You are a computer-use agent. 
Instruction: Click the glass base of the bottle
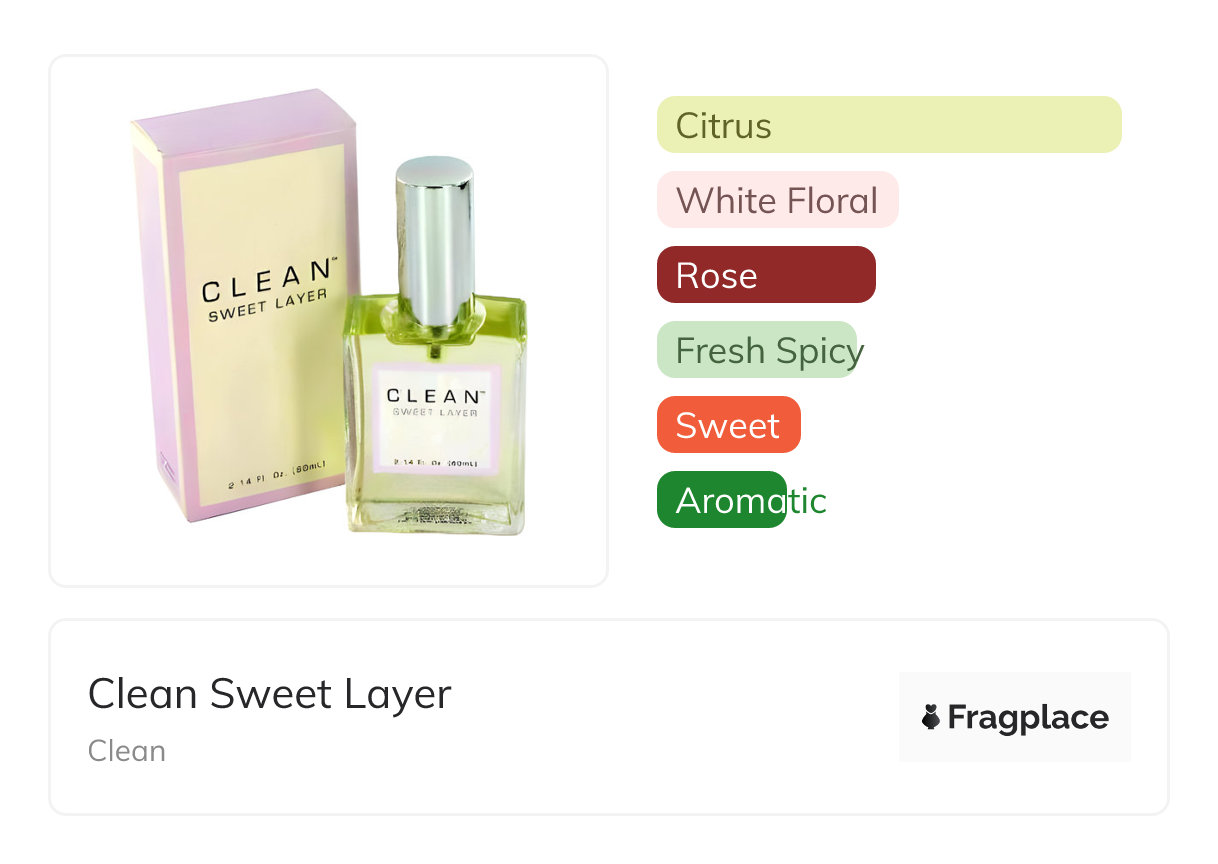[x=435, y=512]
